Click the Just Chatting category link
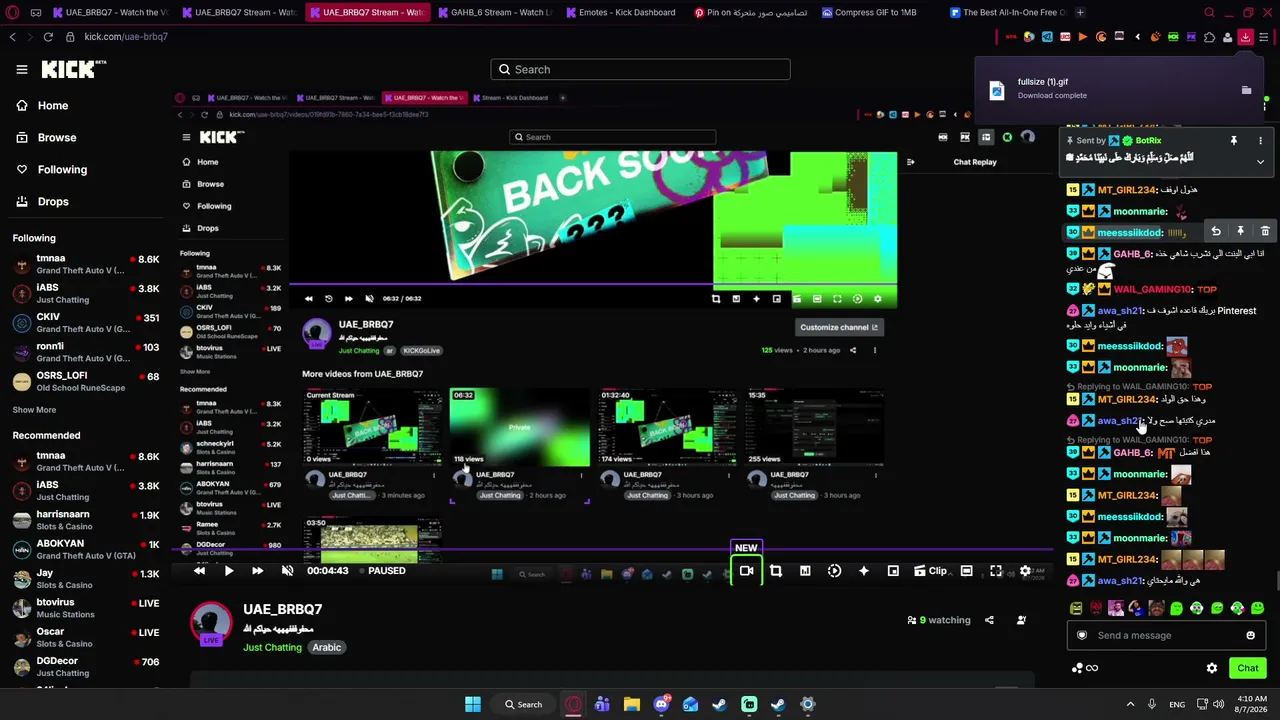Viewport: 1280px width, 720px height. pyautogui.click(x=272, y=647)
